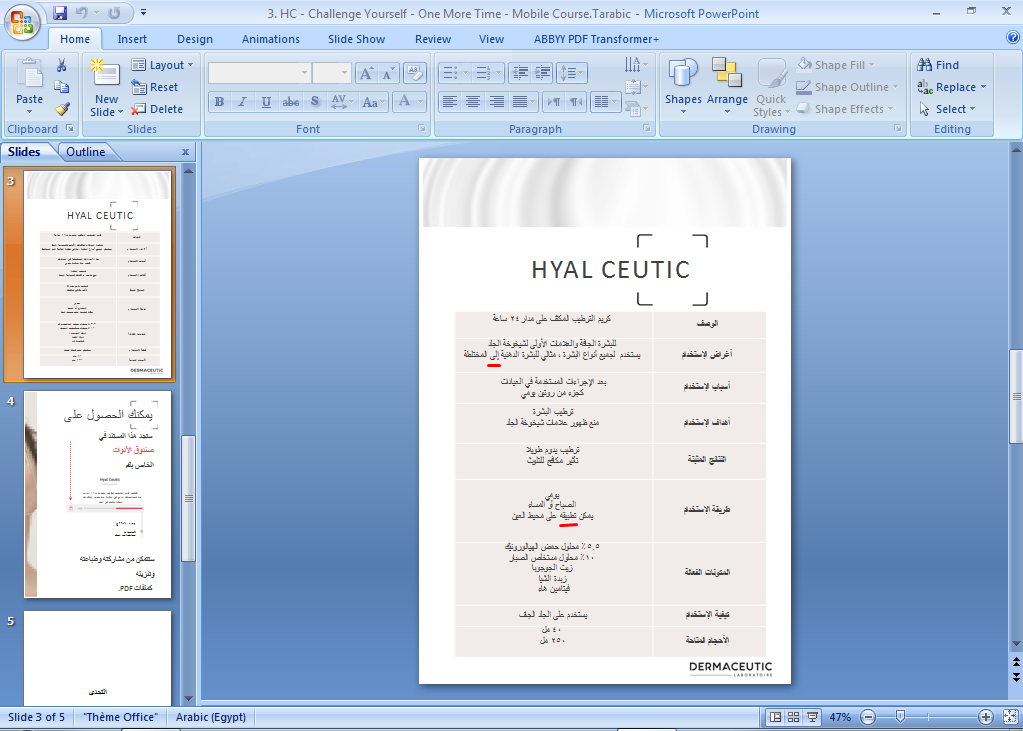
Task: Align text left
Action: tap(449, 101)
